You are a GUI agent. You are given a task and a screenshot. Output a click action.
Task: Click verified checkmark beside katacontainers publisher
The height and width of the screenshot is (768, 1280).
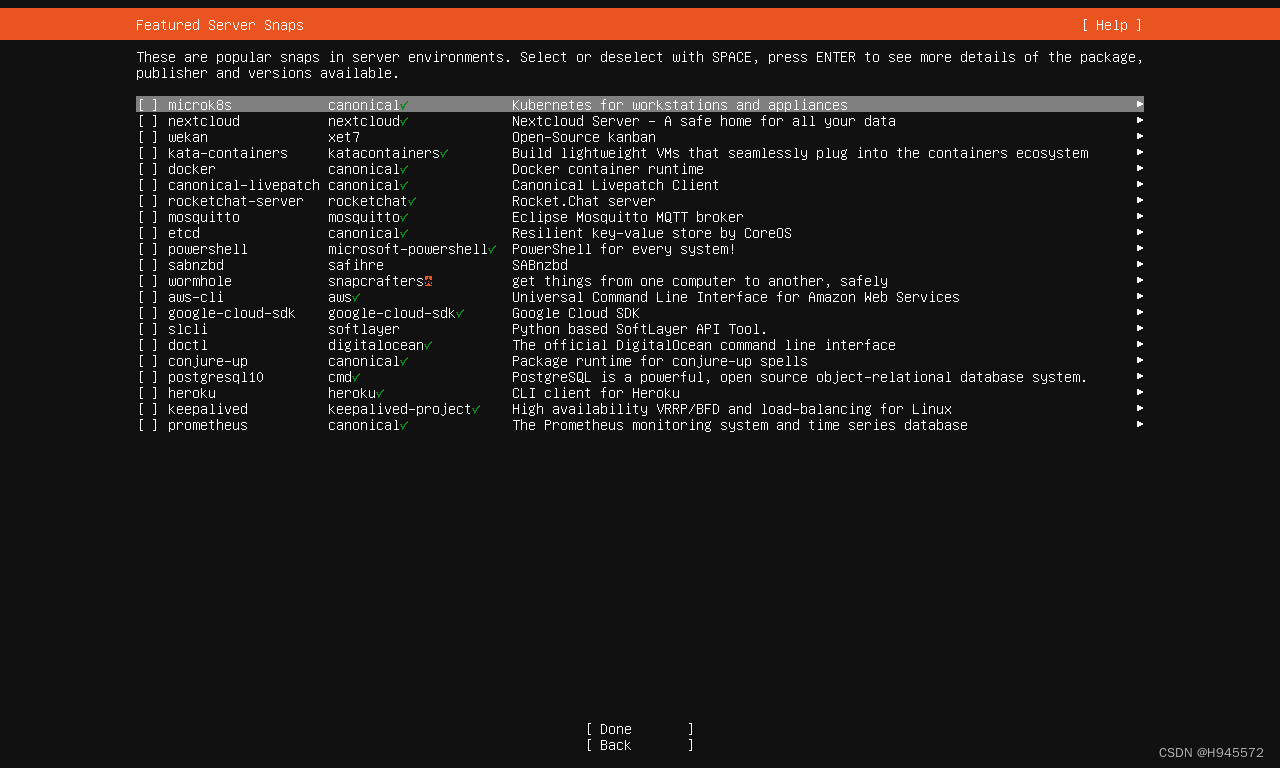444,153
